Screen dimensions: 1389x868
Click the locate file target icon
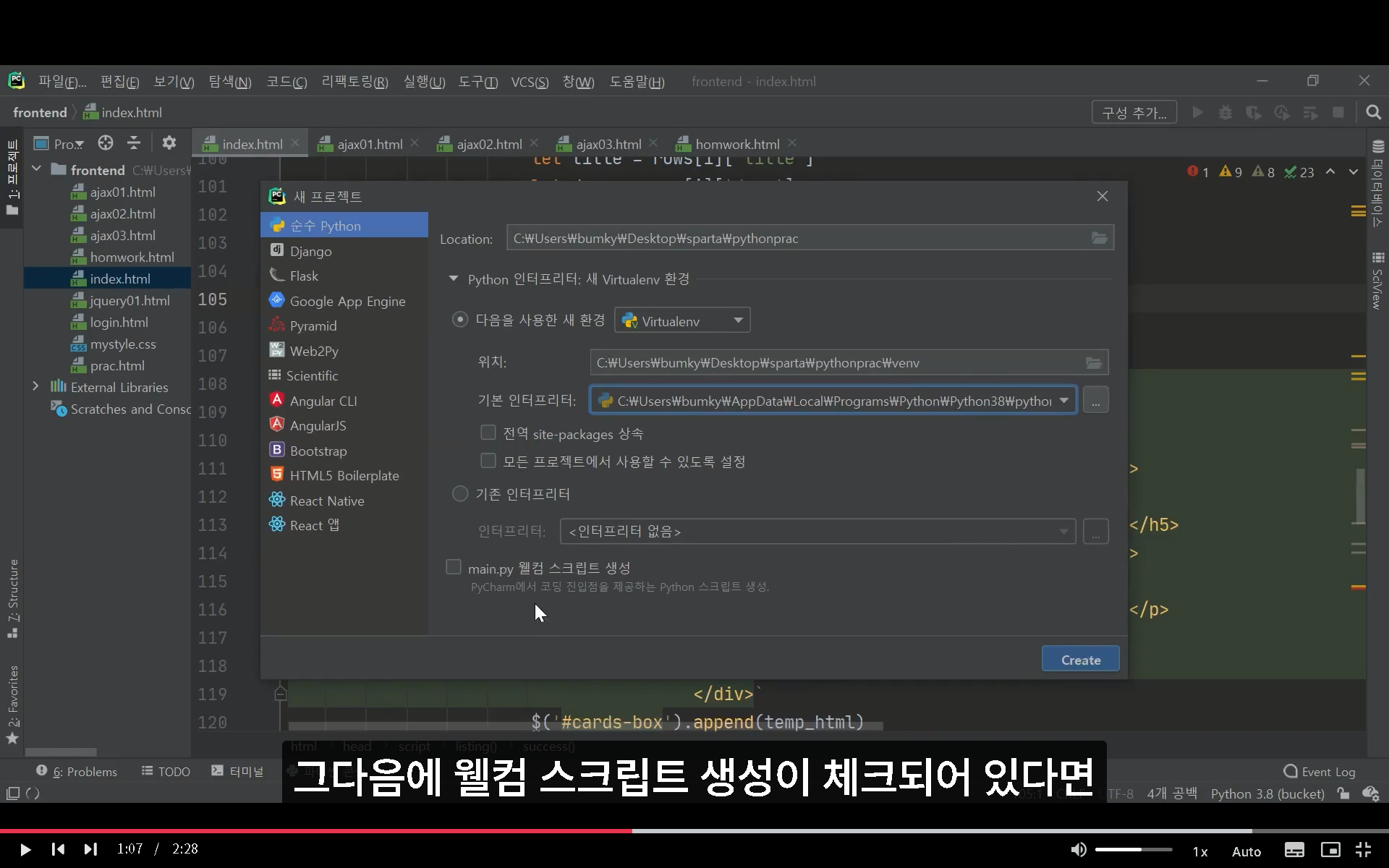pos(106,142)
